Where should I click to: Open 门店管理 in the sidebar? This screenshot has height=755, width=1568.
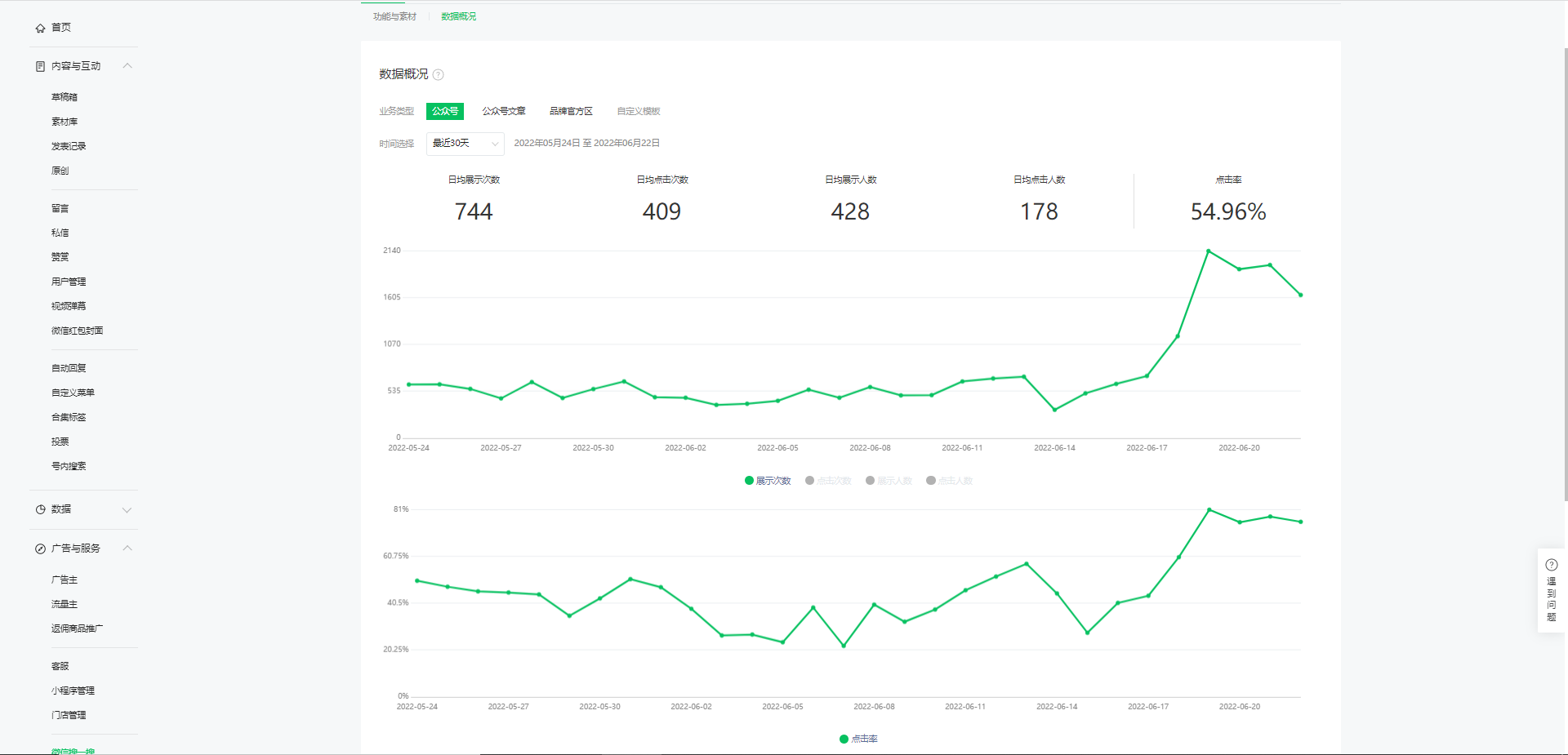(x=69, y=715)
